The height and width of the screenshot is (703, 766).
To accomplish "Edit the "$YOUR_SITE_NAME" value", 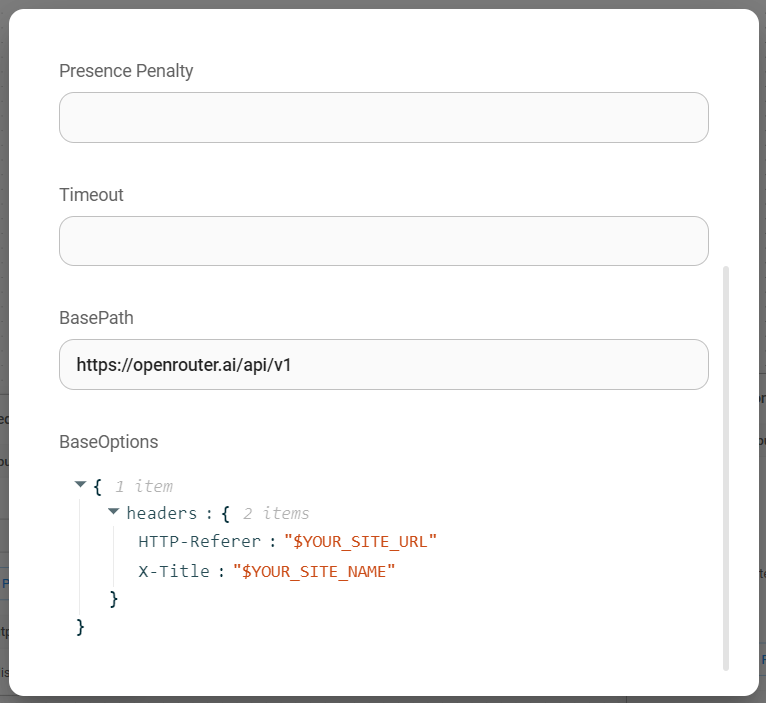I will pos(314,571).
